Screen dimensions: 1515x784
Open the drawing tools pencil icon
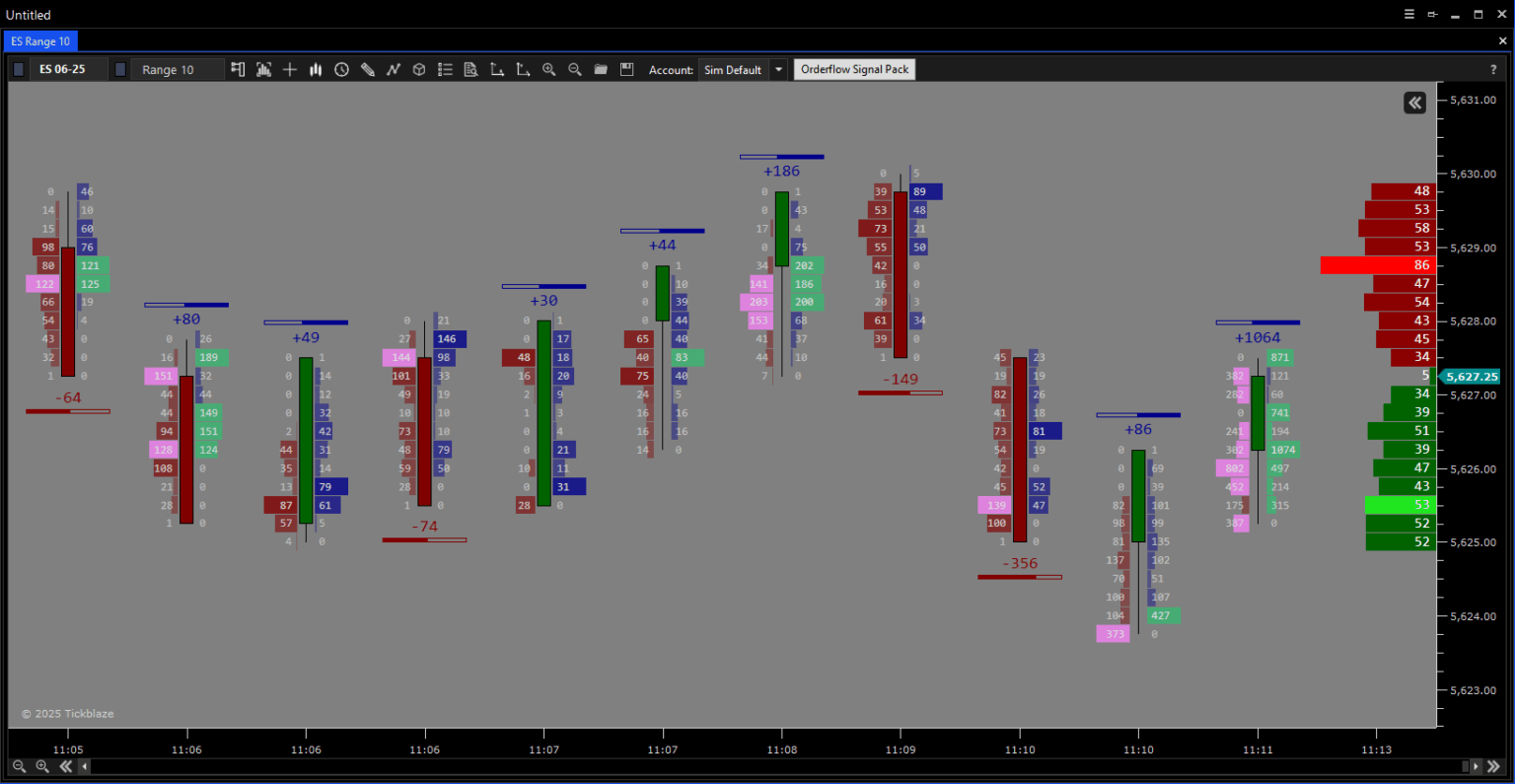(x=367, y=69)
